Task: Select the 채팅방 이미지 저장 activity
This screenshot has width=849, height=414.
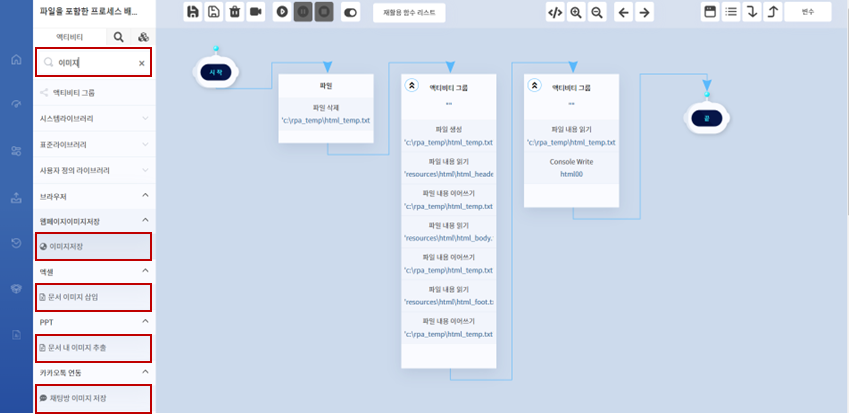Action: point(94,398)
